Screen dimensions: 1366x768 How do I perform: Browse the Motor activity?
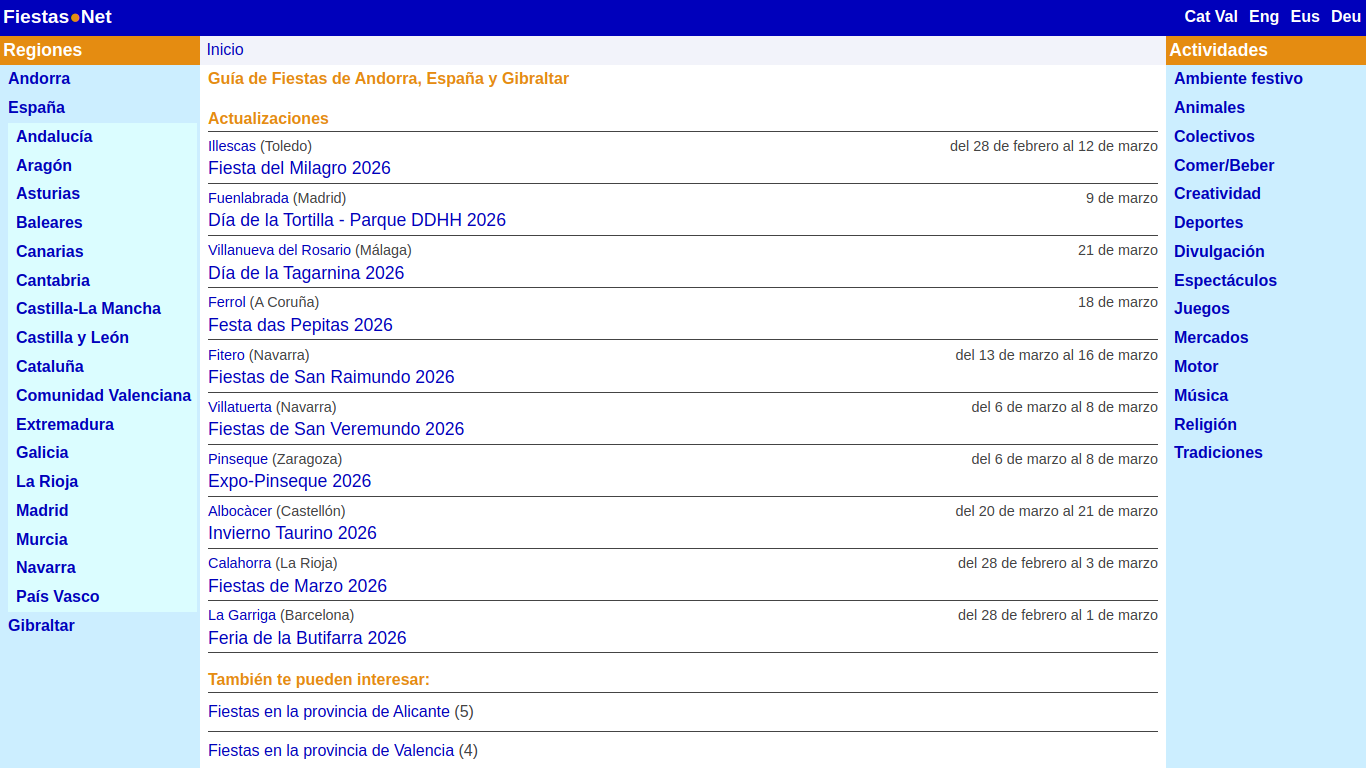(1196, 367)
